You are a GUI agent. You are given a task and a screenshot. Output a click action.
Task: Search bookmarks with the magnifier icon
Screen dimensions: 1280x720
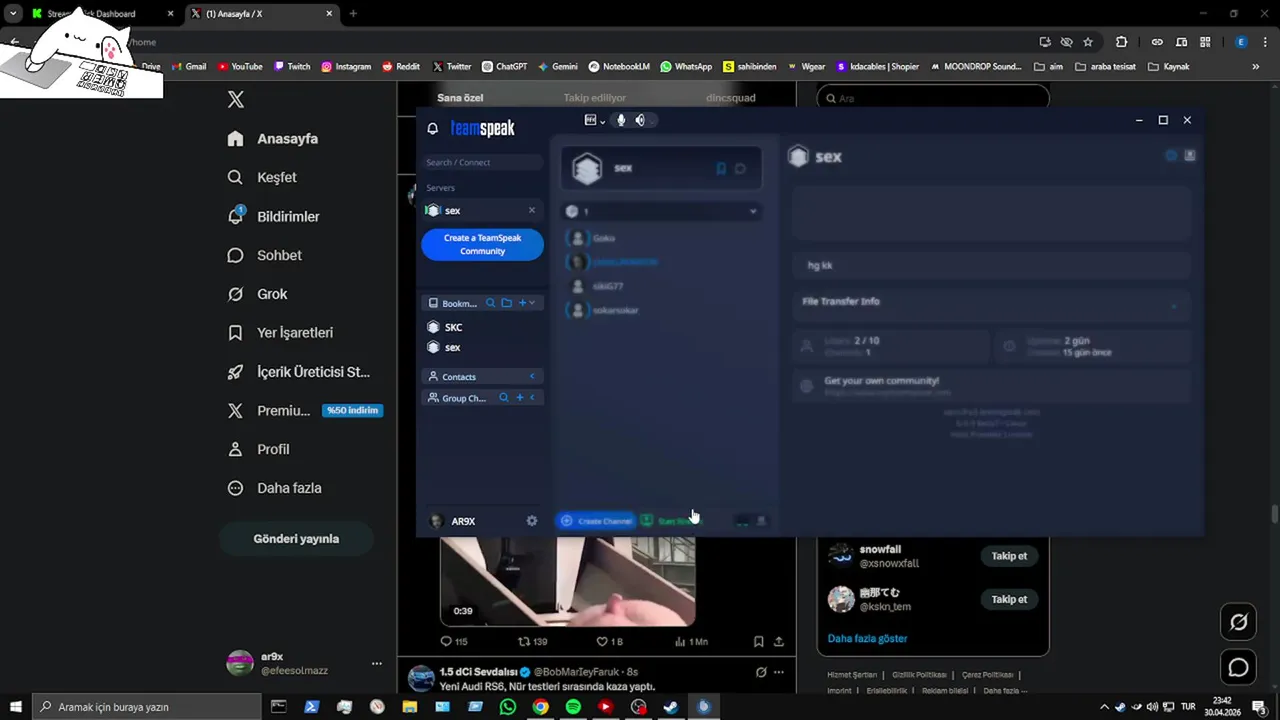click(490, 303)
